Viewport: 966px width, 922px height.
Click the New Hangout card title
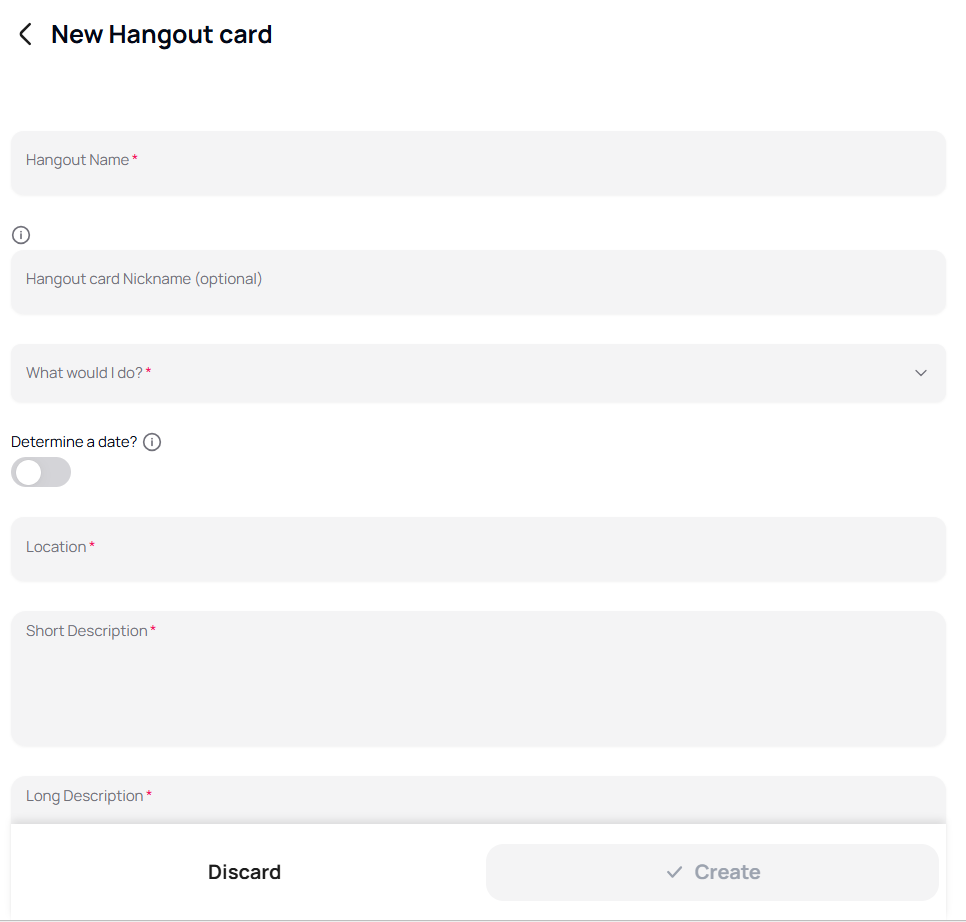point(161,34)
